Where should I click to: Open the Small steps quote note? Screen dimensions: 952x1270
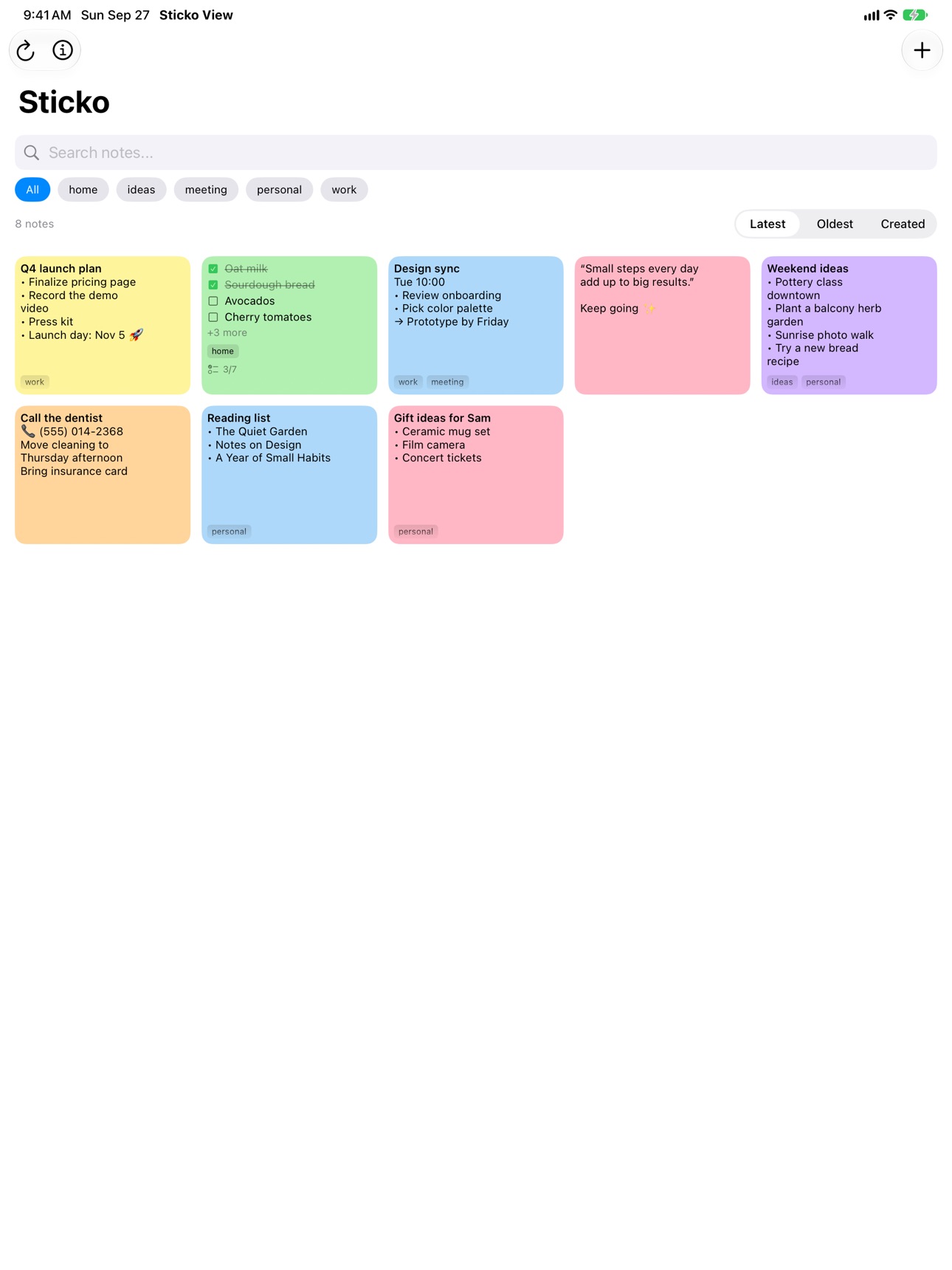[x=663, y=326]
